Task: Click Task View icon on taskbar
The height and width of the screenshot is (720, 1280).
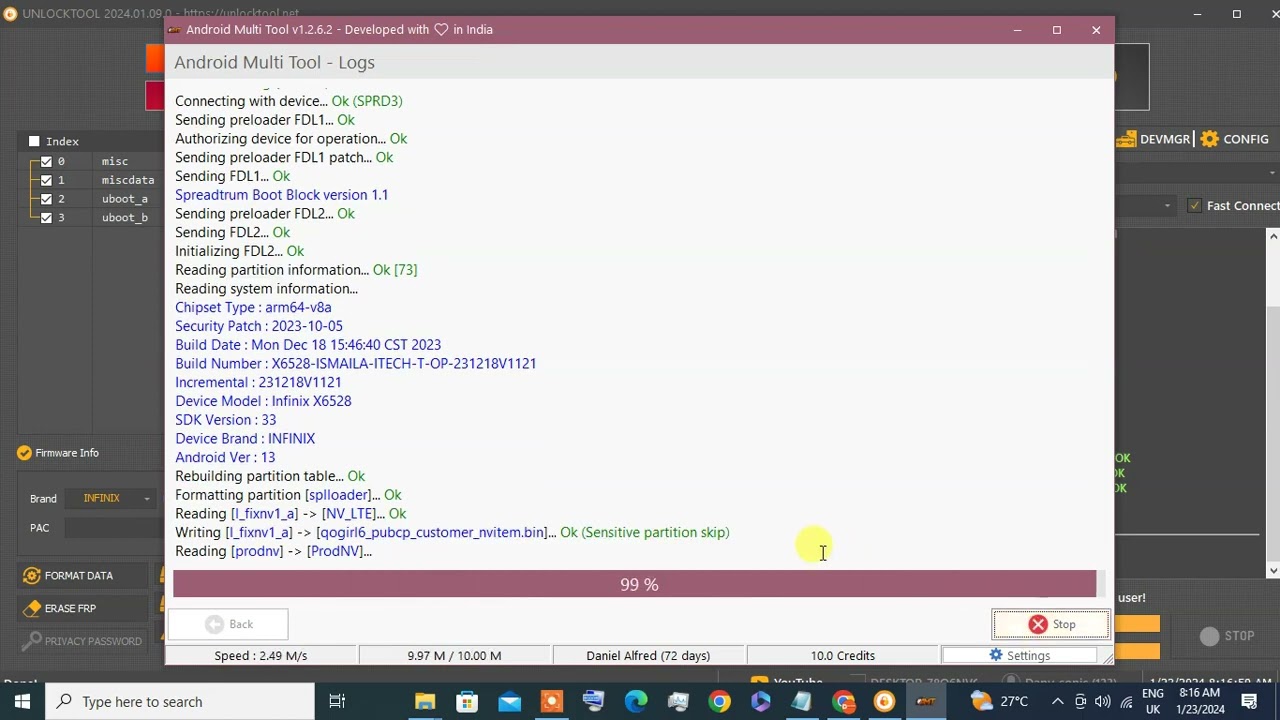Action: point(337,702)
